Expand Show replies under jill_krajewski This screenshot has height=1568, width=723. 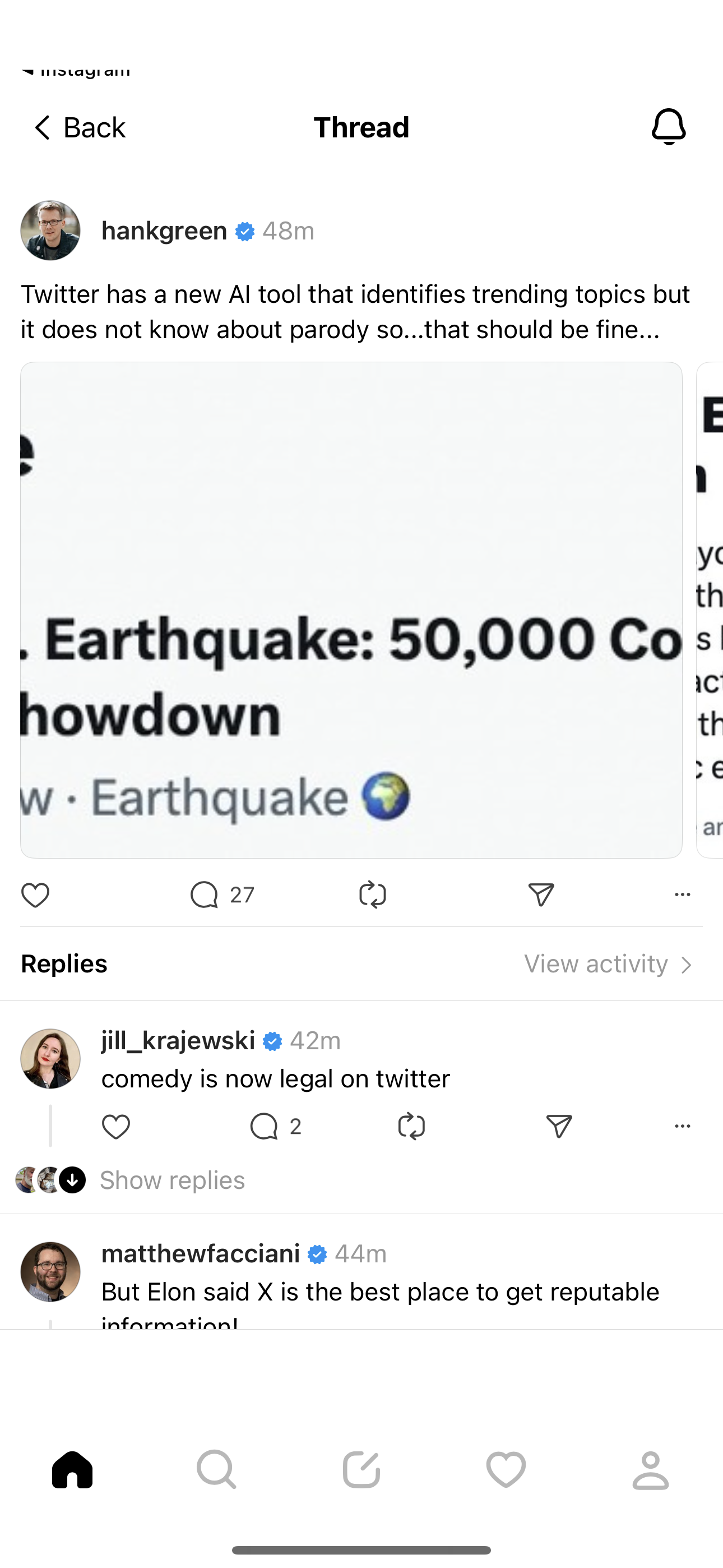tap(172, 1180)
